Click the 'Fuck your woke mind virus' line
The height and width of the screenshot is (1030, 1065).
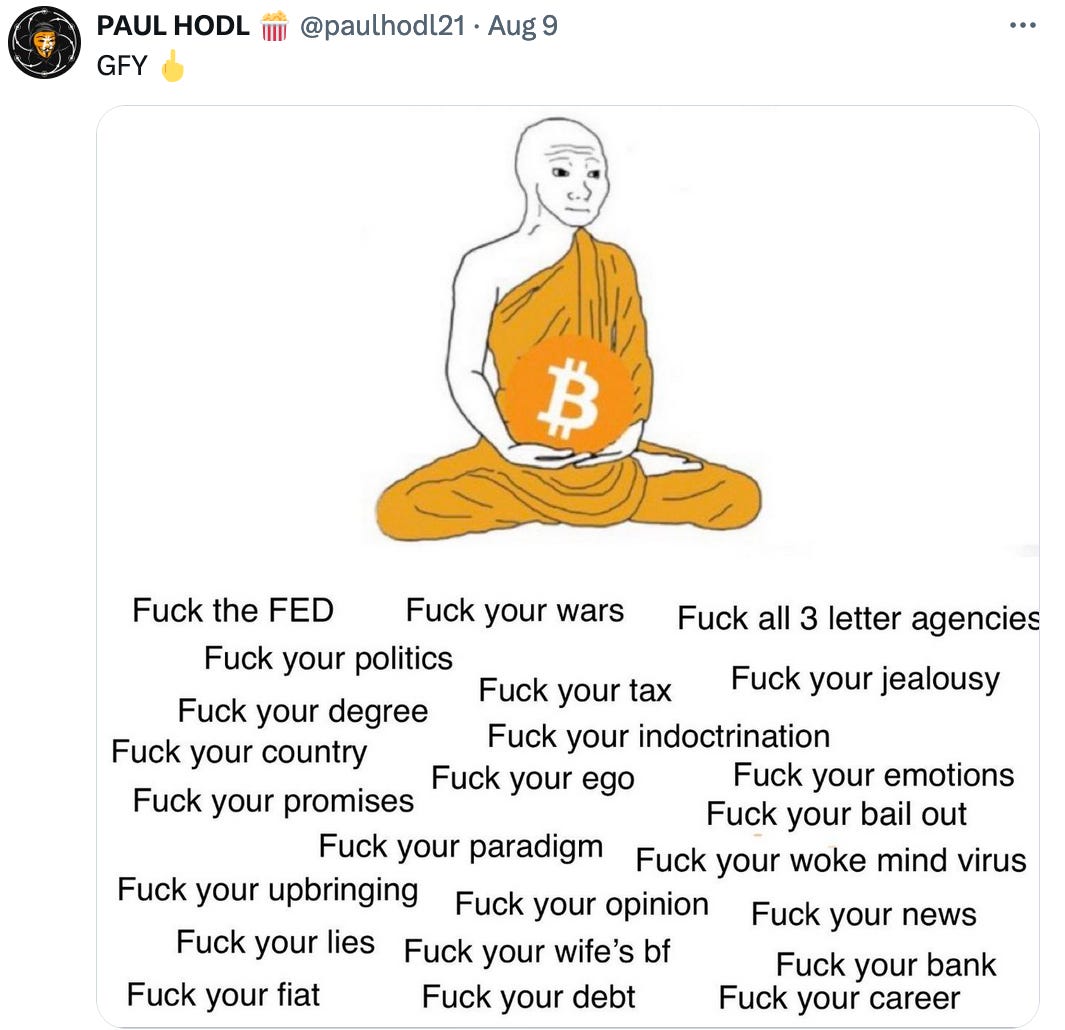pos(831,861)
